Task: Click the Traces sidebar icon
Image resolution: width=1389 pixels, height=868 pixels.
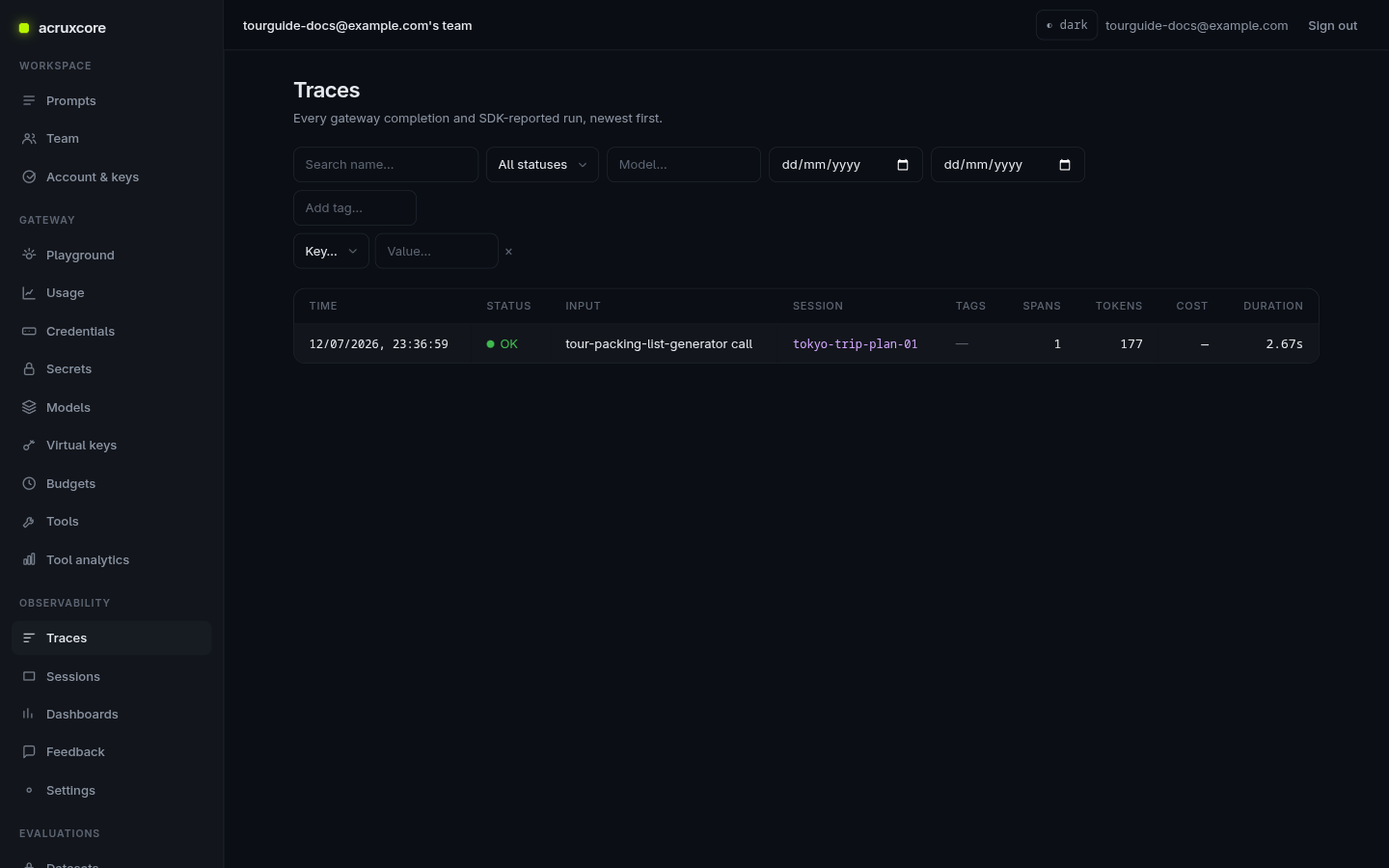Action: coord(29,638)
